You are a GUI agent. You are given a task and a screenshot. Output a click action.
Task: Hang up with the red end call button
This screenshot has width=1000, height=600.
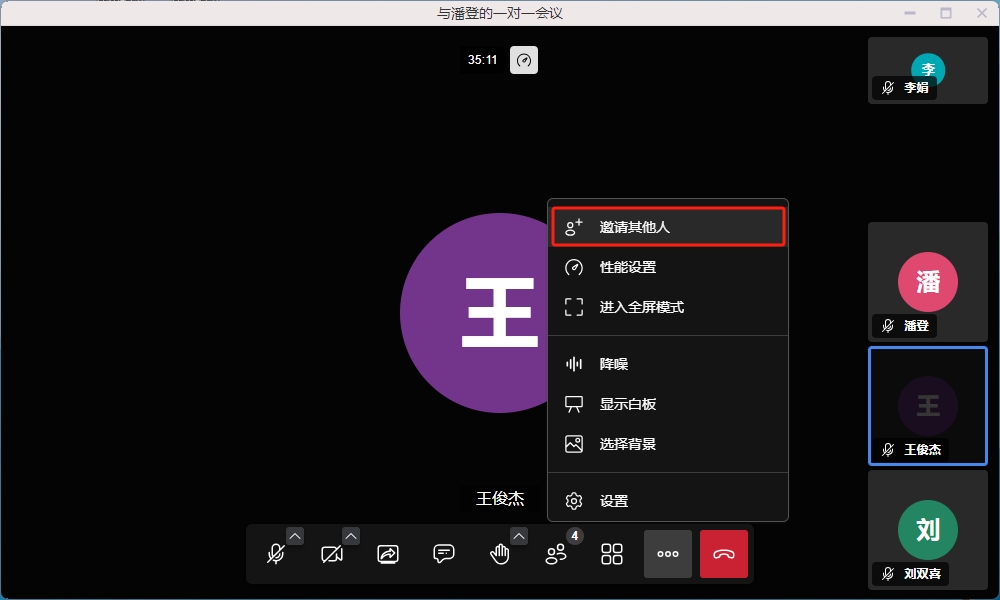[724, 554]
